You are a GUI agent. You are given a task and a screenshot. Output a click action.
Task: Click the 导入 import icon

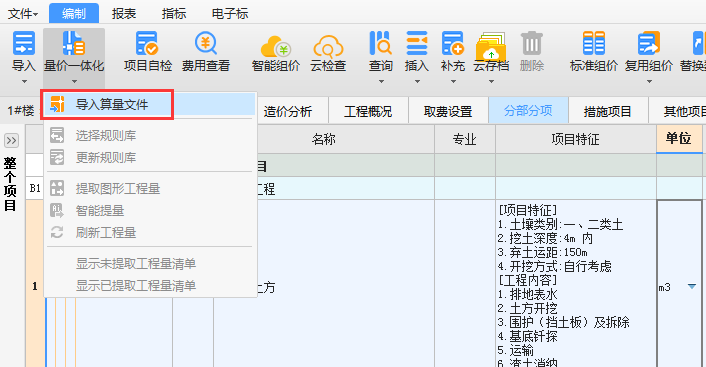(24, 43)
